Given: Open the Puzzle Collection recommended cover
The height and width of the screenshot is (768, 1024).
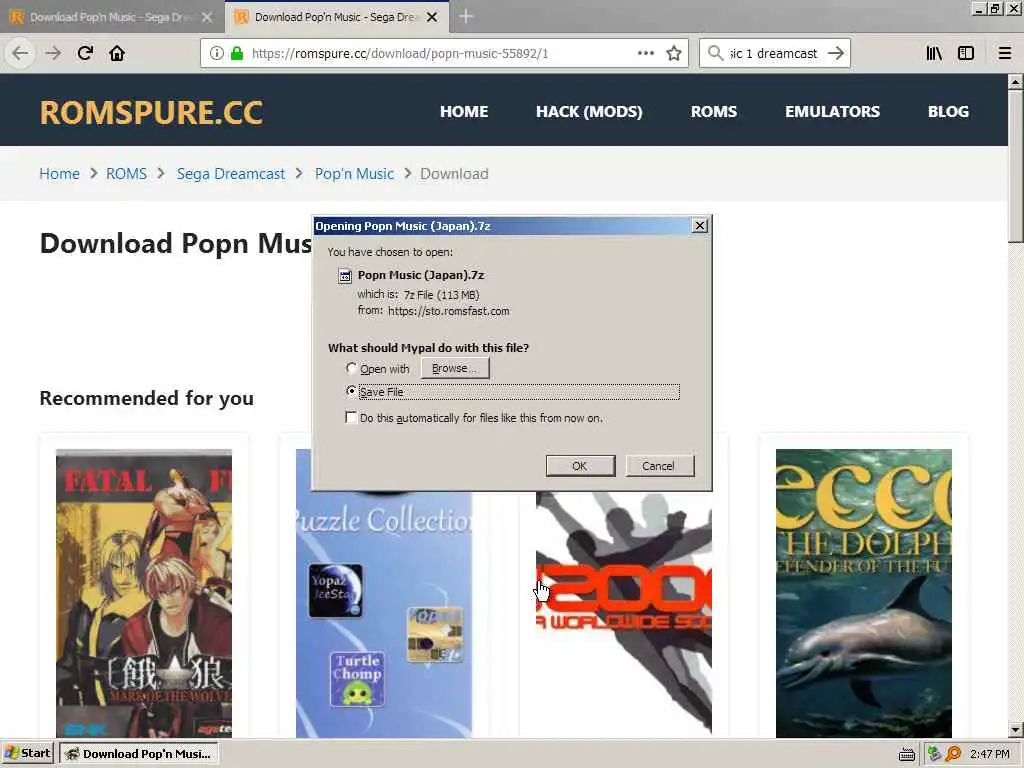Looking at the screenshot, I should pos(384,614).
